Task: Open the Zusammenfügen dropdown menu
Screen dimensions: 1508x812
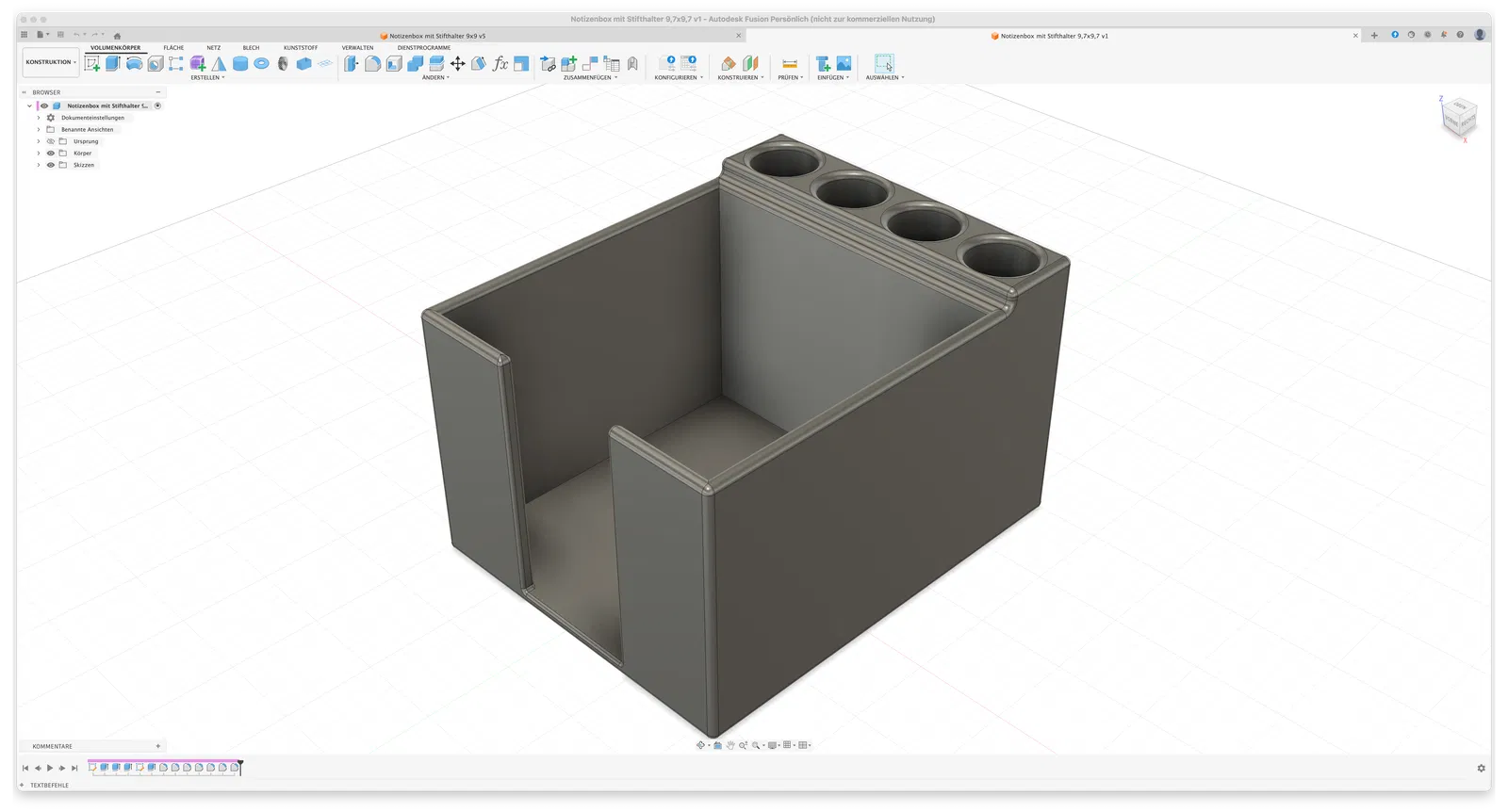Action: click(x=591, y=77)
